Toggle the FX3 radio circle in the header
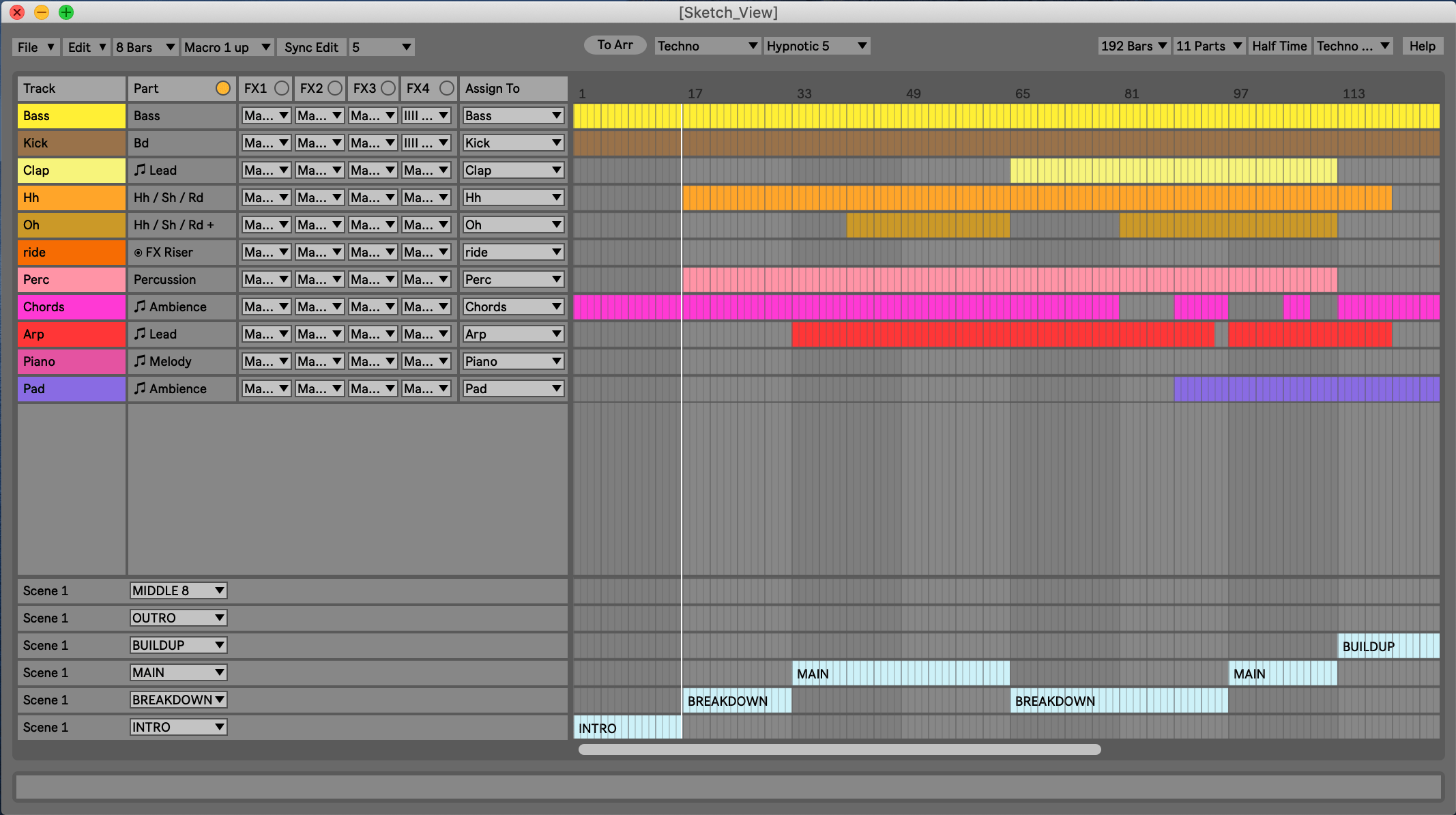The width and height of the screenshot is (1456, 815). tap(388, 87)
